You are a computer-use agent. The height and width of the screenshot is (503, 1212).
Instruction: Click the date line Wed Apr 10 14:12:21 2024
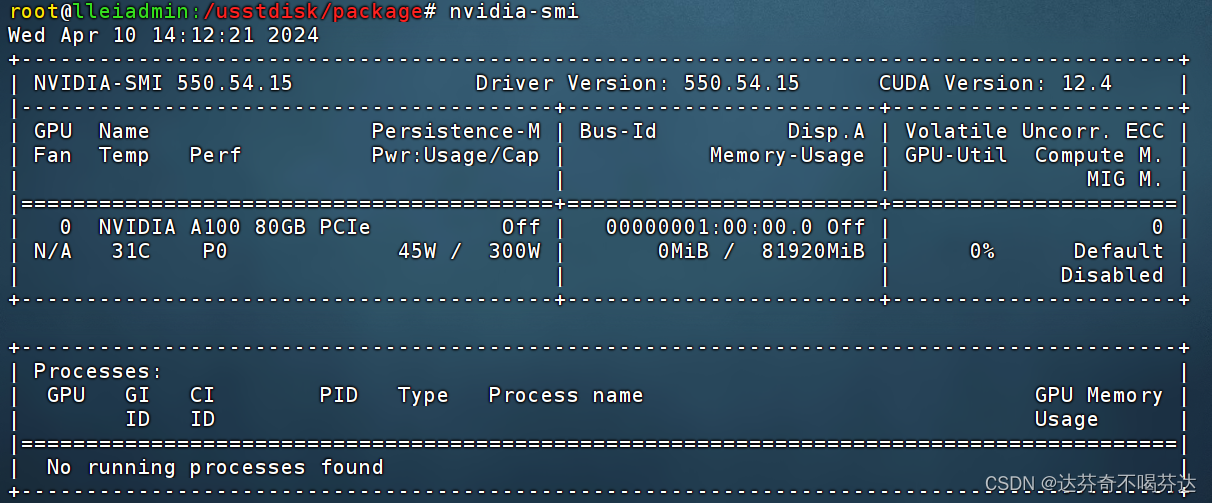[x=164, y=35]
